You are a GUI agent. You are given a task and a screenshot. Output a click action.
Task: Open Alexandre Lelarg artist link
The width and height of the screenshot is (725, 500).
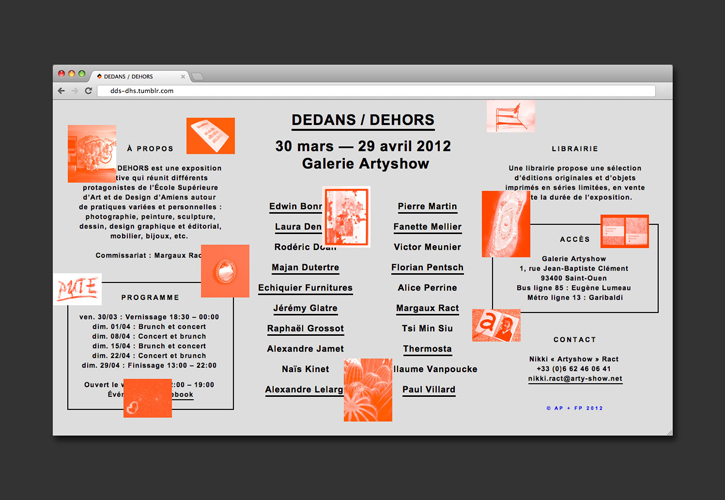[x=304, y=390]
